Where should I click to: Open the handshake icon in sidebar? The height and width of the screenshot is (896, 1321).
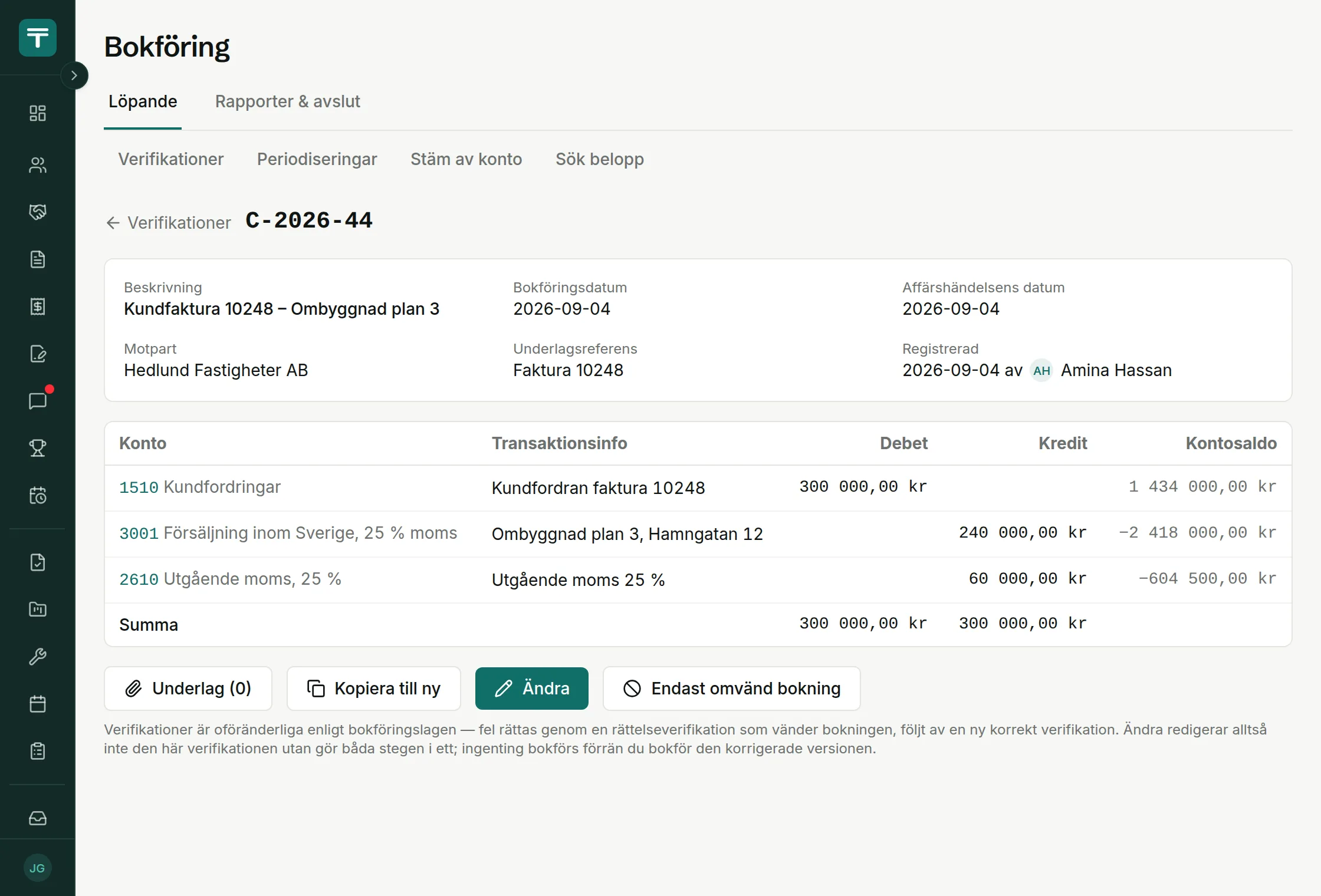[x=38, y=212]
